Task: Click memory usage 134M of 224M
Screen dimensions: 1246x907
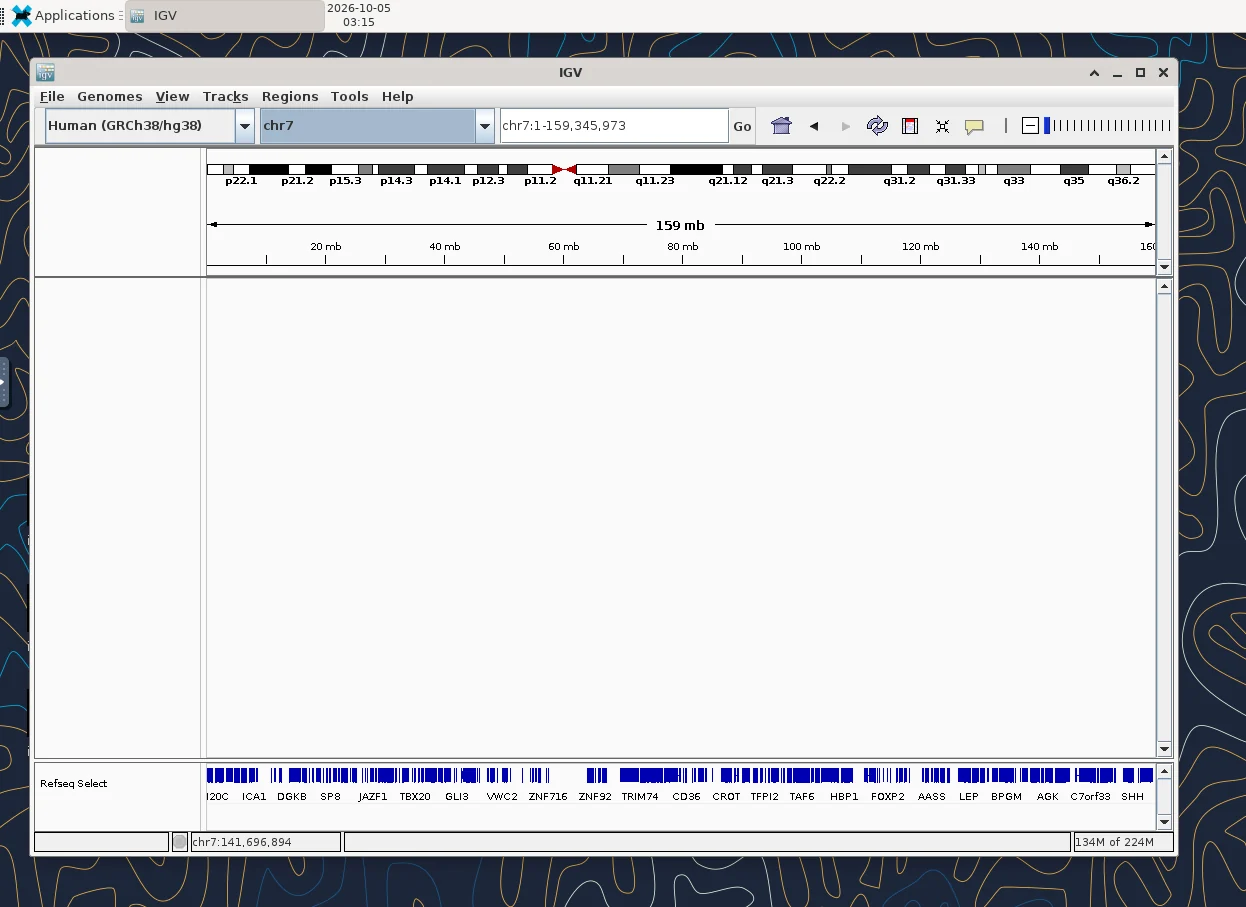Action: [1123, 842]
